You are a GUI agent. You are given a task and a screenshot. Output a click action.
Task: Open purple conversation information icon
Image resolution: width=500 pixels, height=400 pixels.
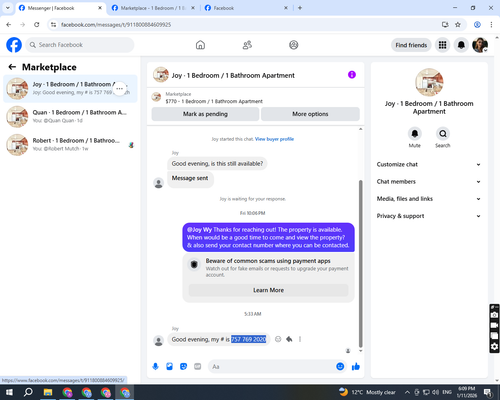click(352, 75)
